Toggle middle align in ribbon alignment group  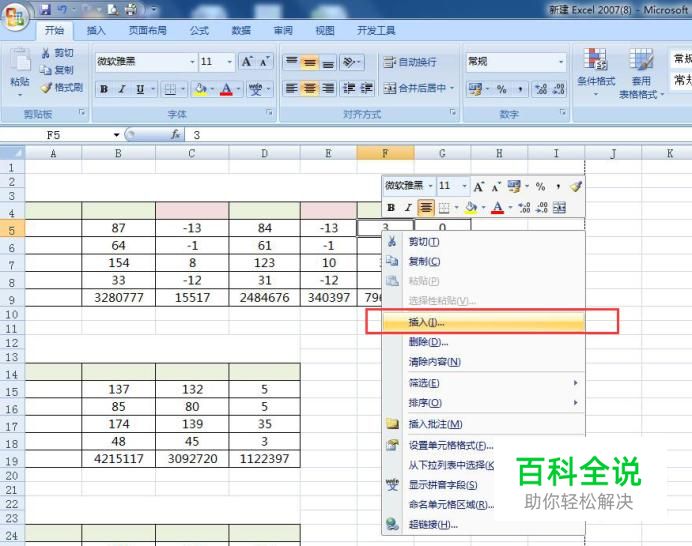[x=310, y=62]
